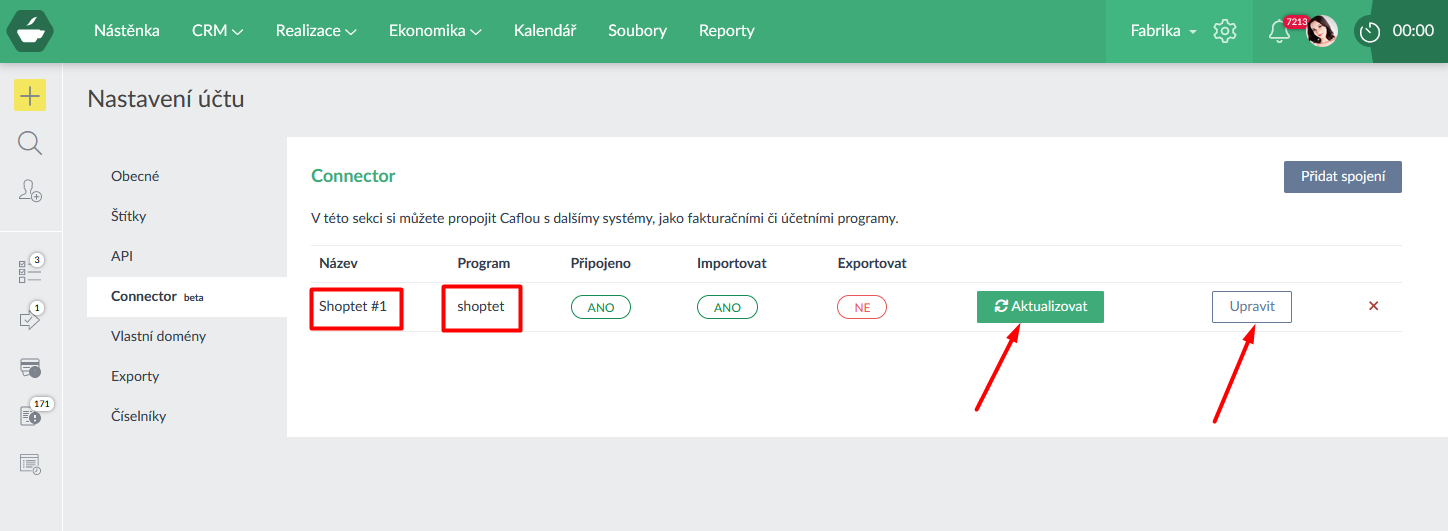Delete the Shoptet #1 connection with red X
Screen dimensions: 1448x531
tap(1373, 306)
